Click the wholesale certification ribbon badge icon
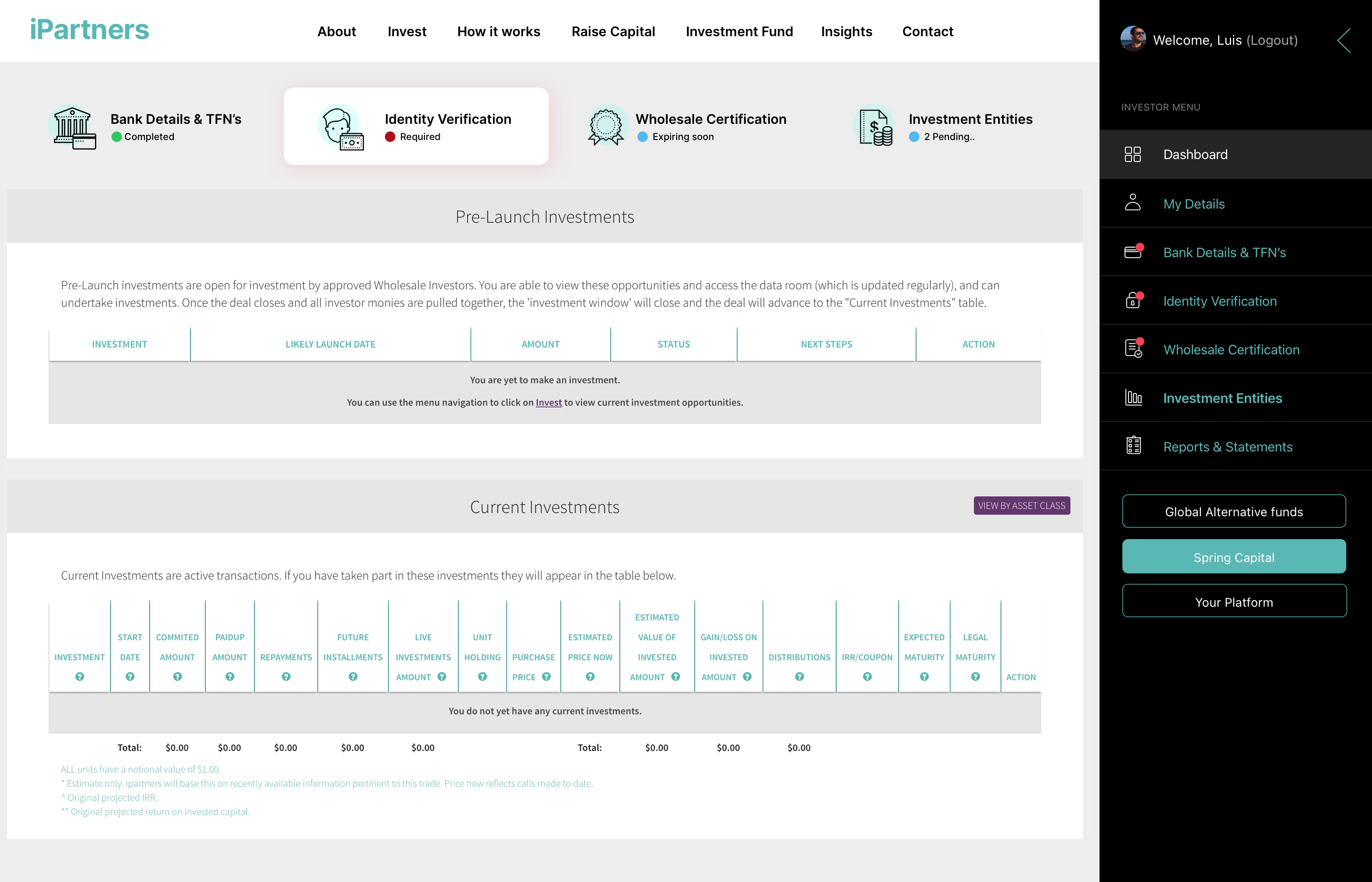This screenshot has width=1372, height=882. click(x=605, y=125)
